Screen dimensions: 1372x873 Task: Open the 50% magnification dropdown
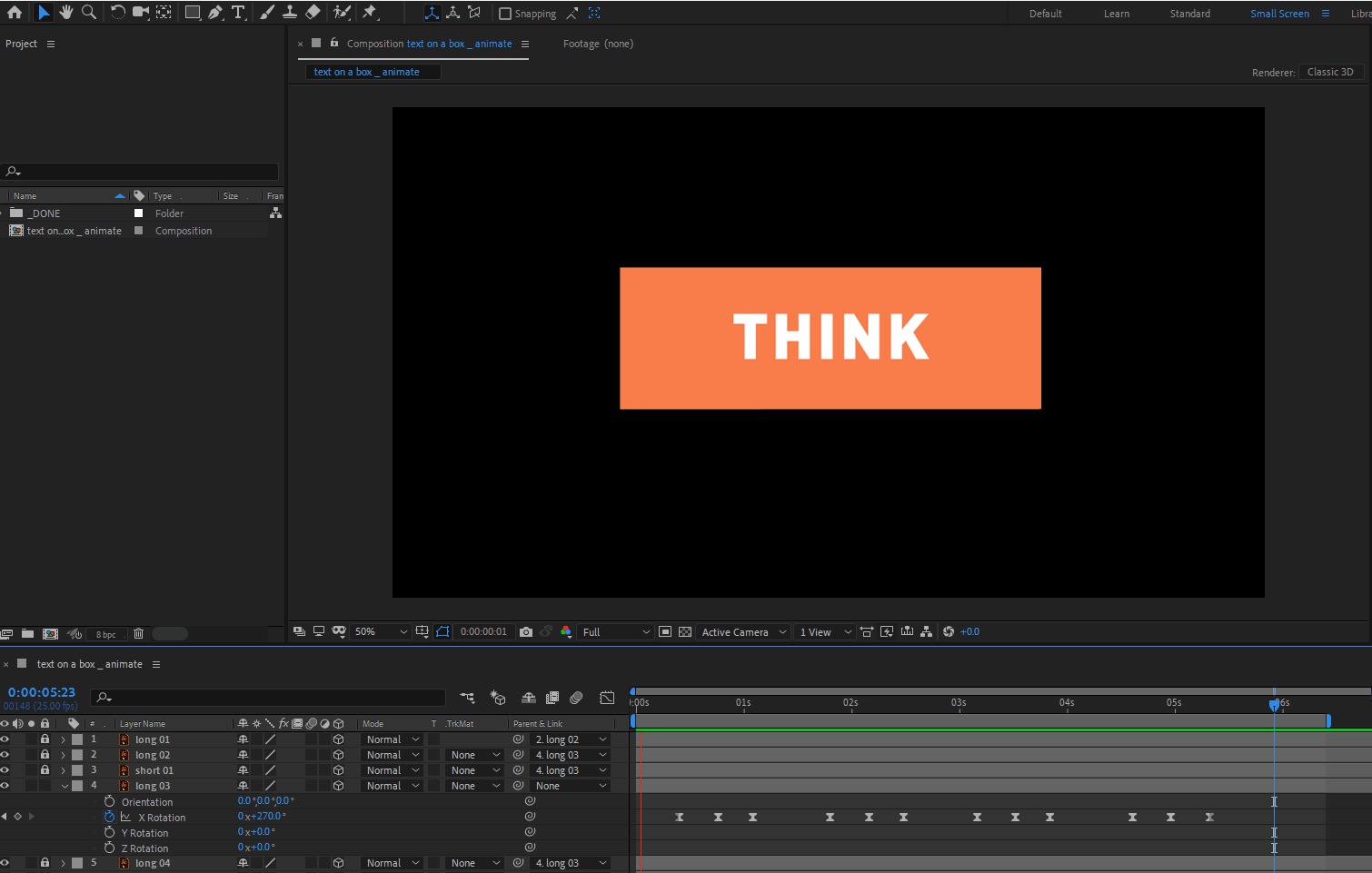(381, 632)
